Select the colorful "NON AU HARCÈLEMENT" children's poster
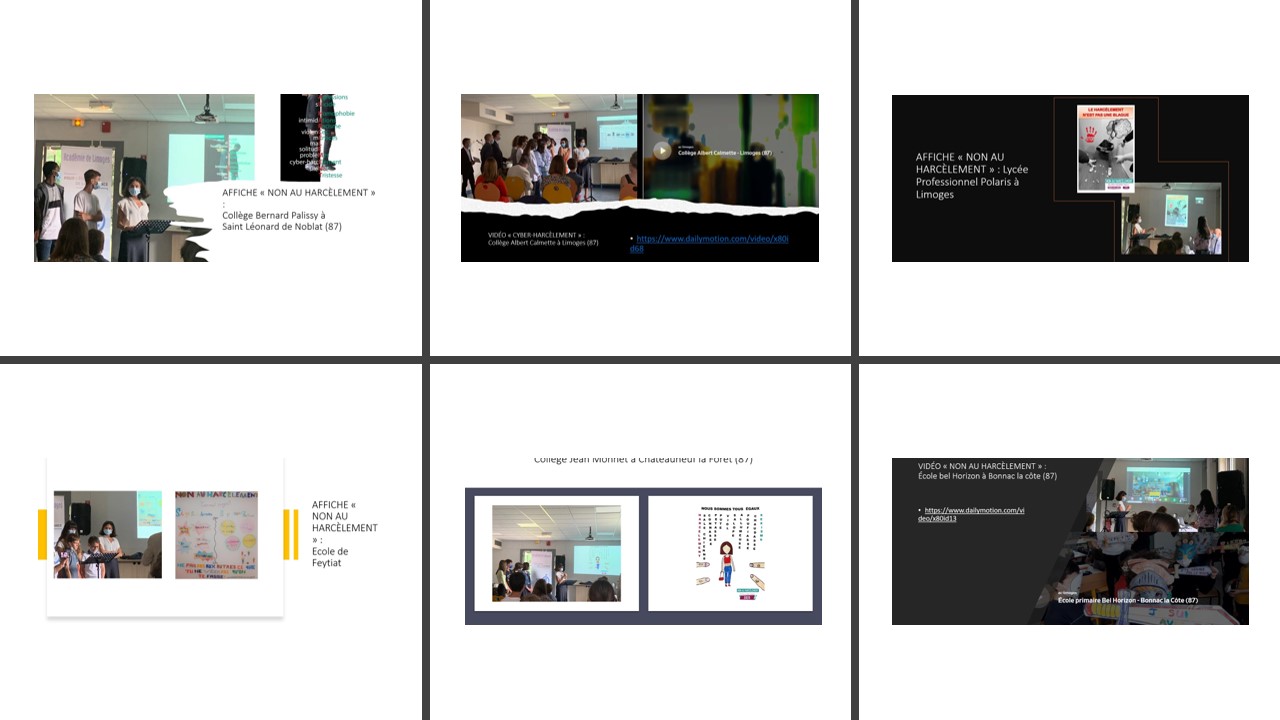This screenshot has height=720, width=1280. pyautogui.click(x=216, y=534)
